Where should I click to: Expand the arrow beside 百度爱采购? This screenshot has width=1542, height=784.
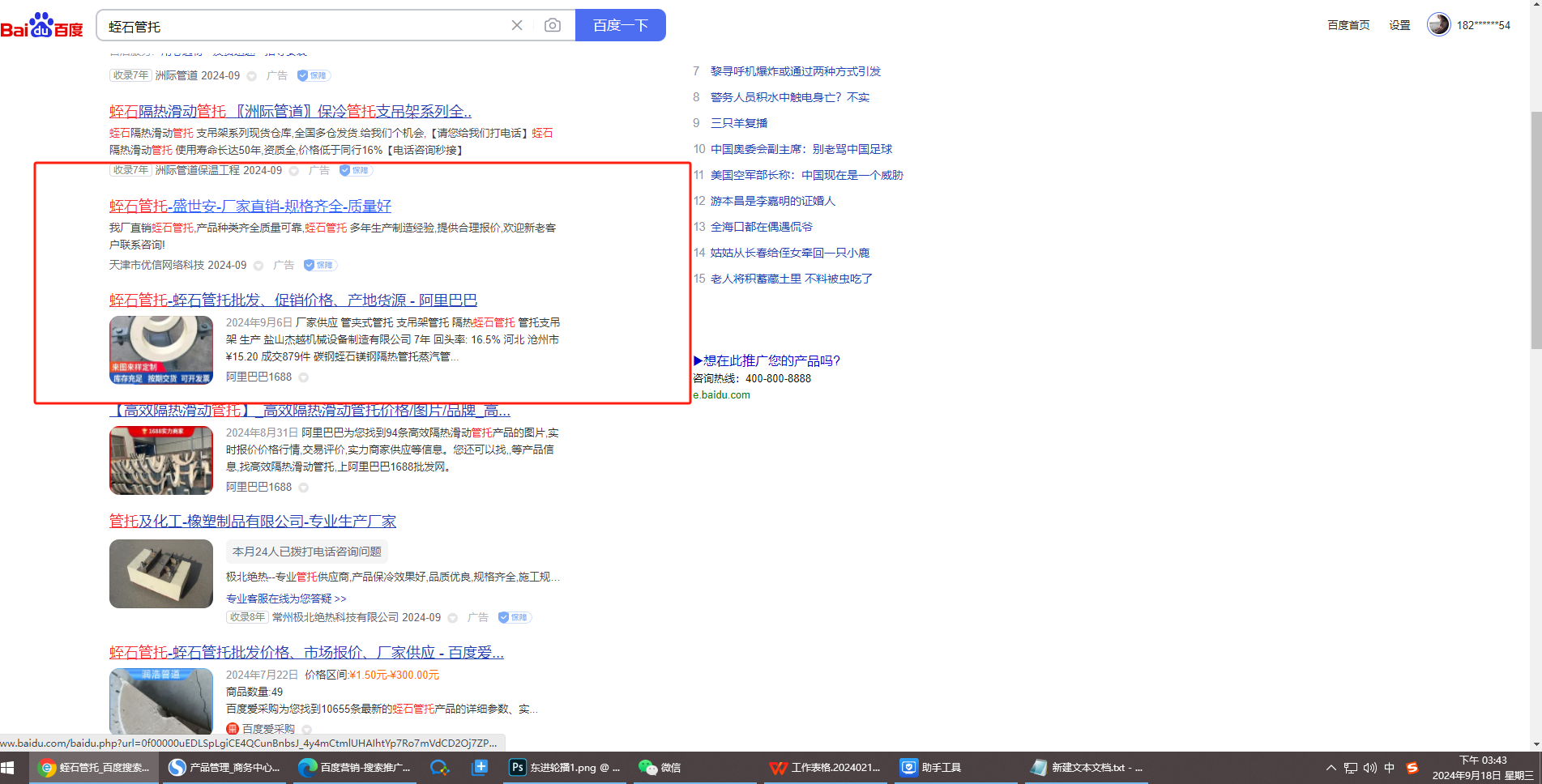point(307,730)
